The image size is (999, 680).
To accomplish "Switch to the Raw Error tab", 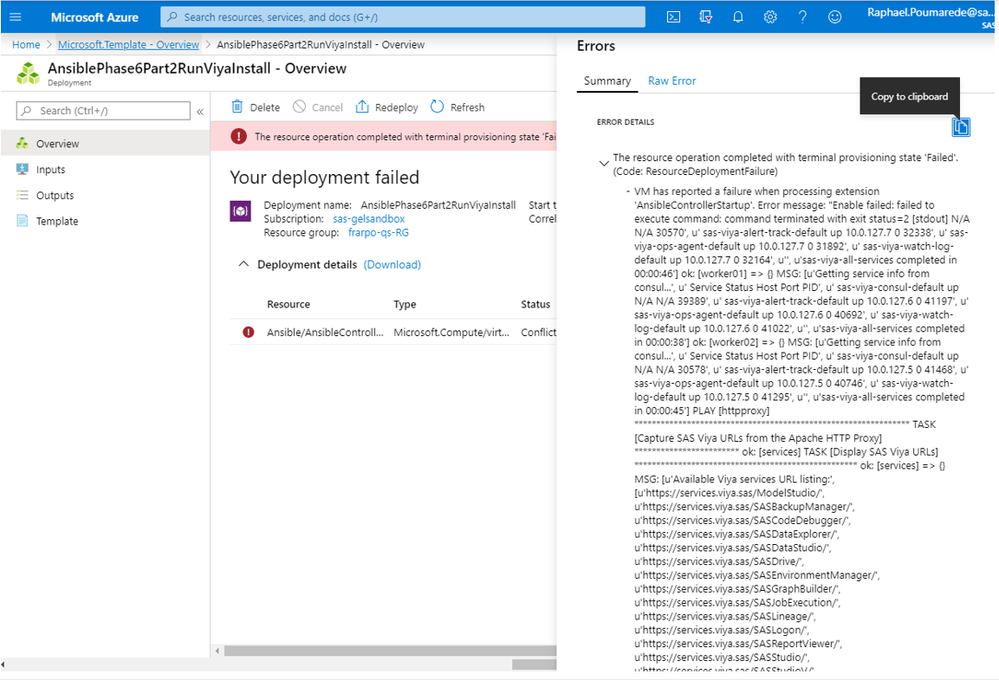I will pyautogui.click(x=672, y=81).
